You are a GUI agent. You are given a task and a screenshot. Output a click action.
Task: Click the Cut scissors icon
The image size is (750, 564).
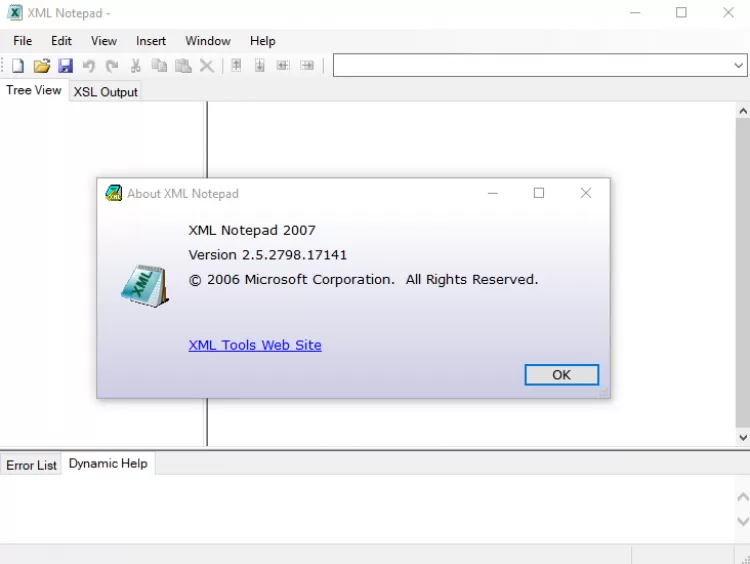tap(136, 66)
